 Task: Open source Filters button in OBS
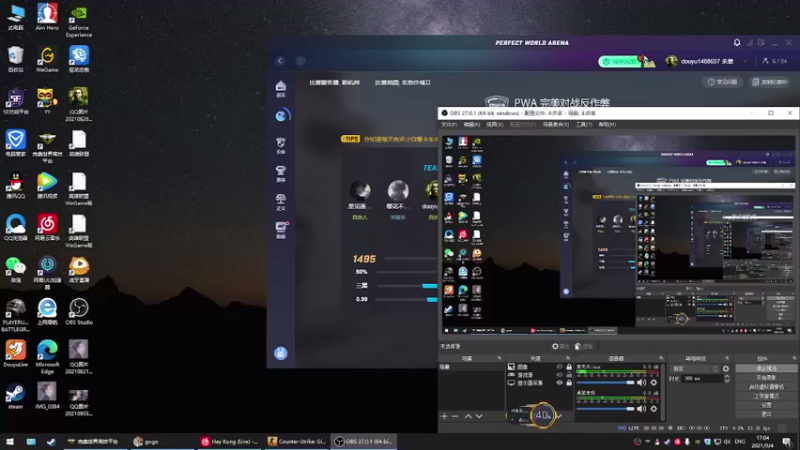pos(584,346)
